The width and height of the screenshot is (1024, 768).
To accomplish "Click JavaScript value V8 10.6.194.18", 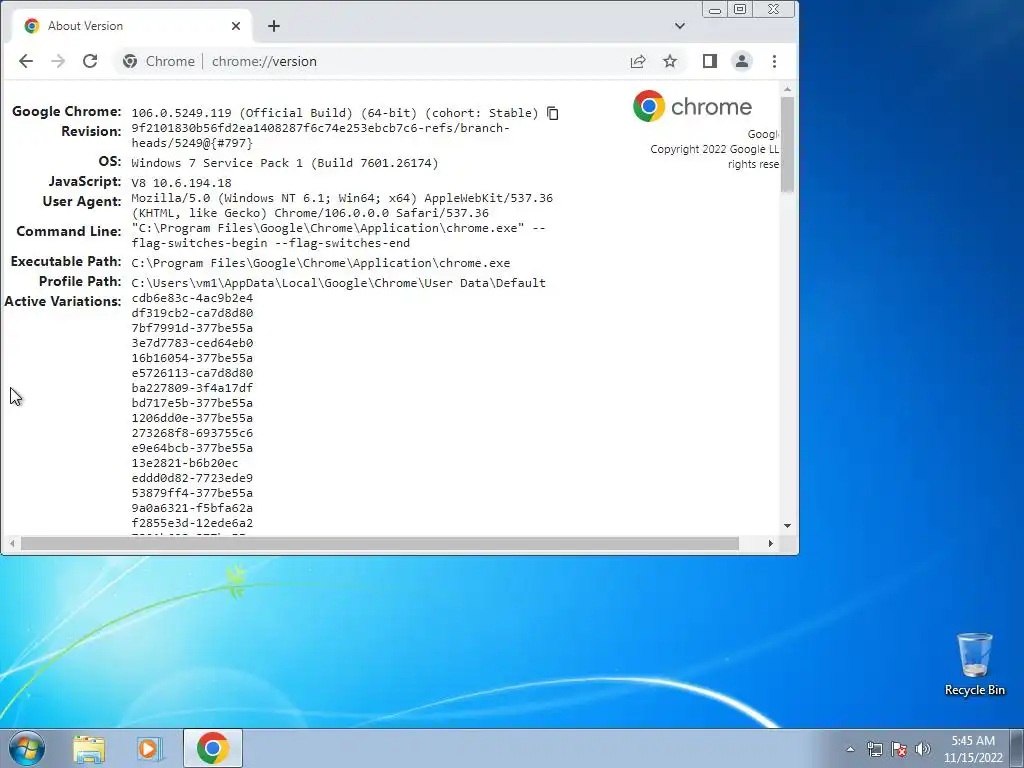I will (x=182, y=183).
